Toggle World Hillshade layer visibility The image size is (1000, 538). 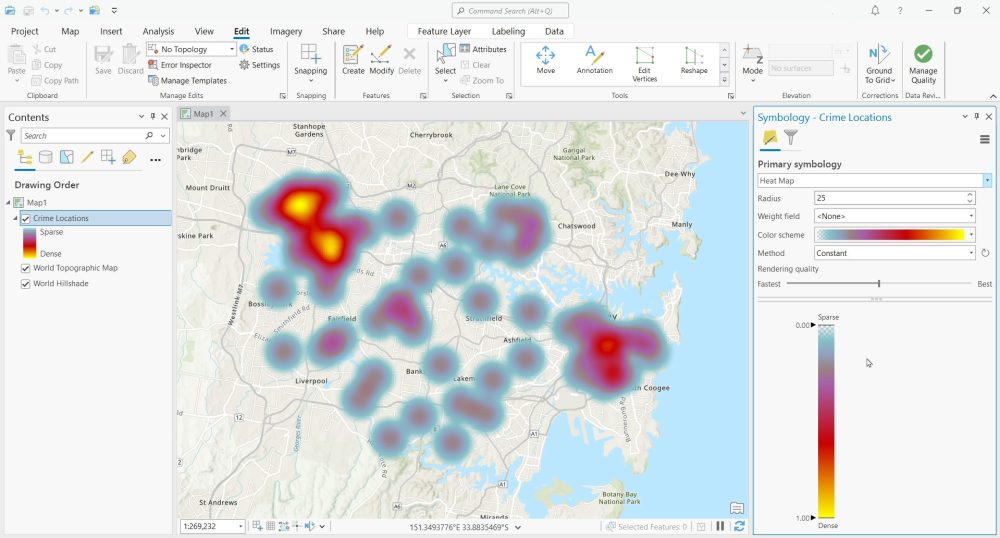(x=26, y=284)
